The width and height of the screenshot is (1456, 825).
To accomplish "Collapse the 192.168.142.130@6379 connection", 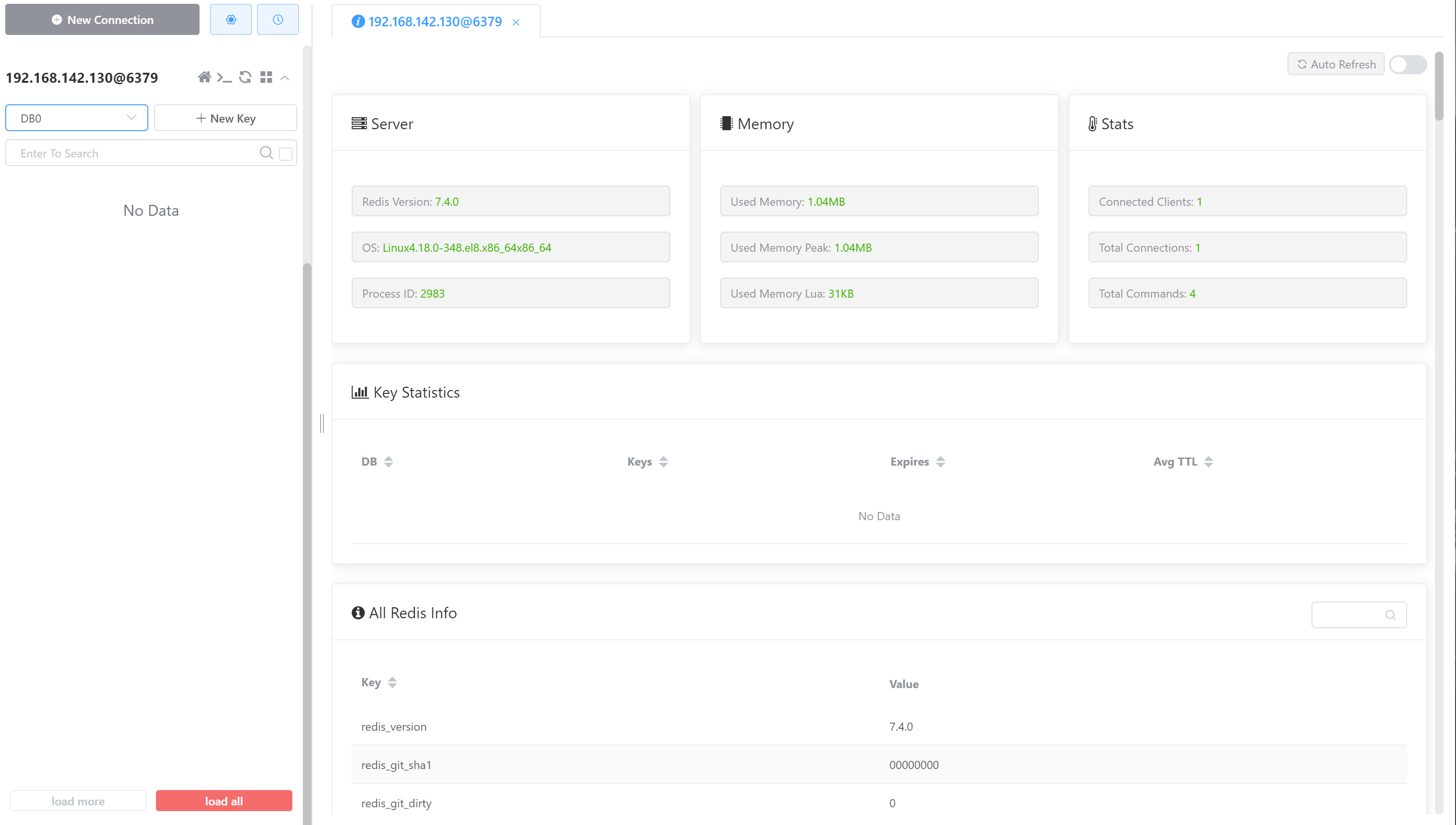I will point(285,78).
